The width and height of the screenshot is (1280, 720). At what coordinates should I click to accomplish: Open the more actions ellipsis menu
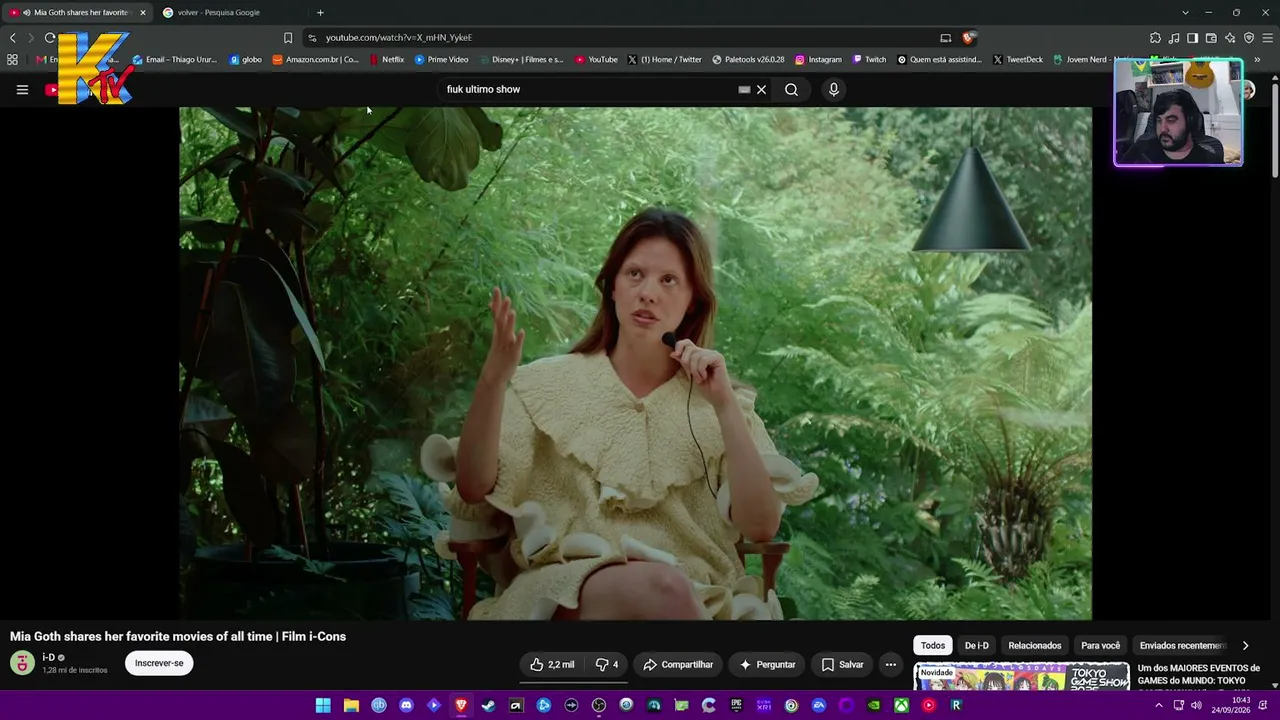[890, 664]
